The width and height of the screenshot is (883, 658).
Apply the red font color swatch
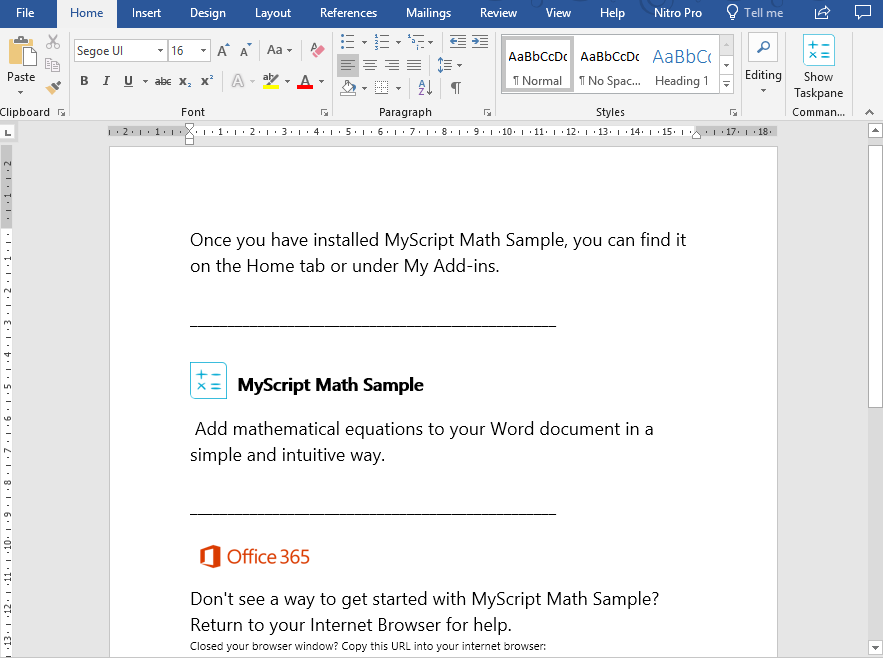(306, 81)
